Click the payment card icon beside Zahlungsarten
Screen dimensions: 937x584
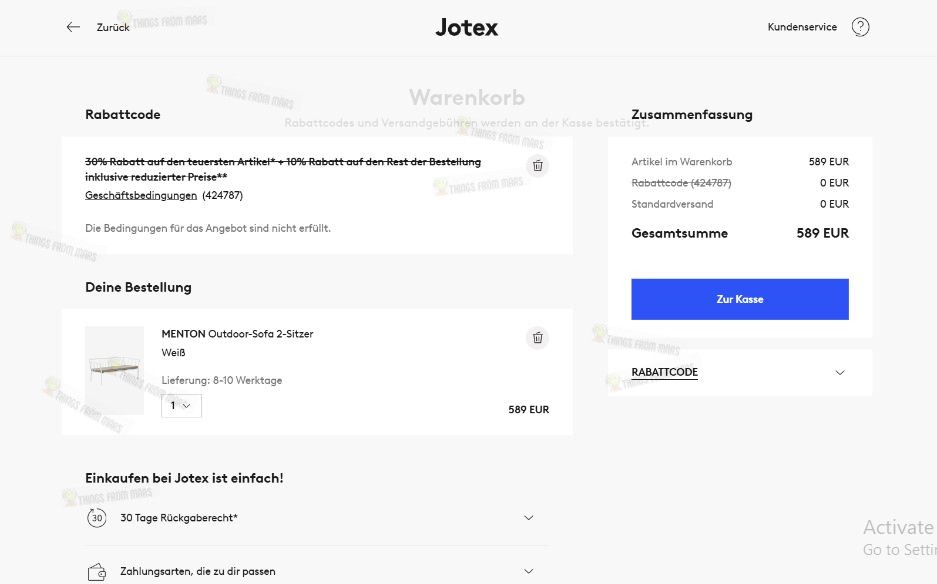97,570
